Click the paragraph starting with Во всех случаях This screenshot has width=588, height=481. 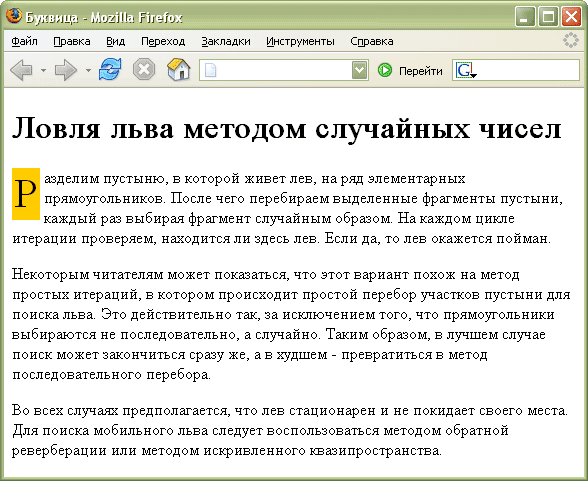coord(290,430)
